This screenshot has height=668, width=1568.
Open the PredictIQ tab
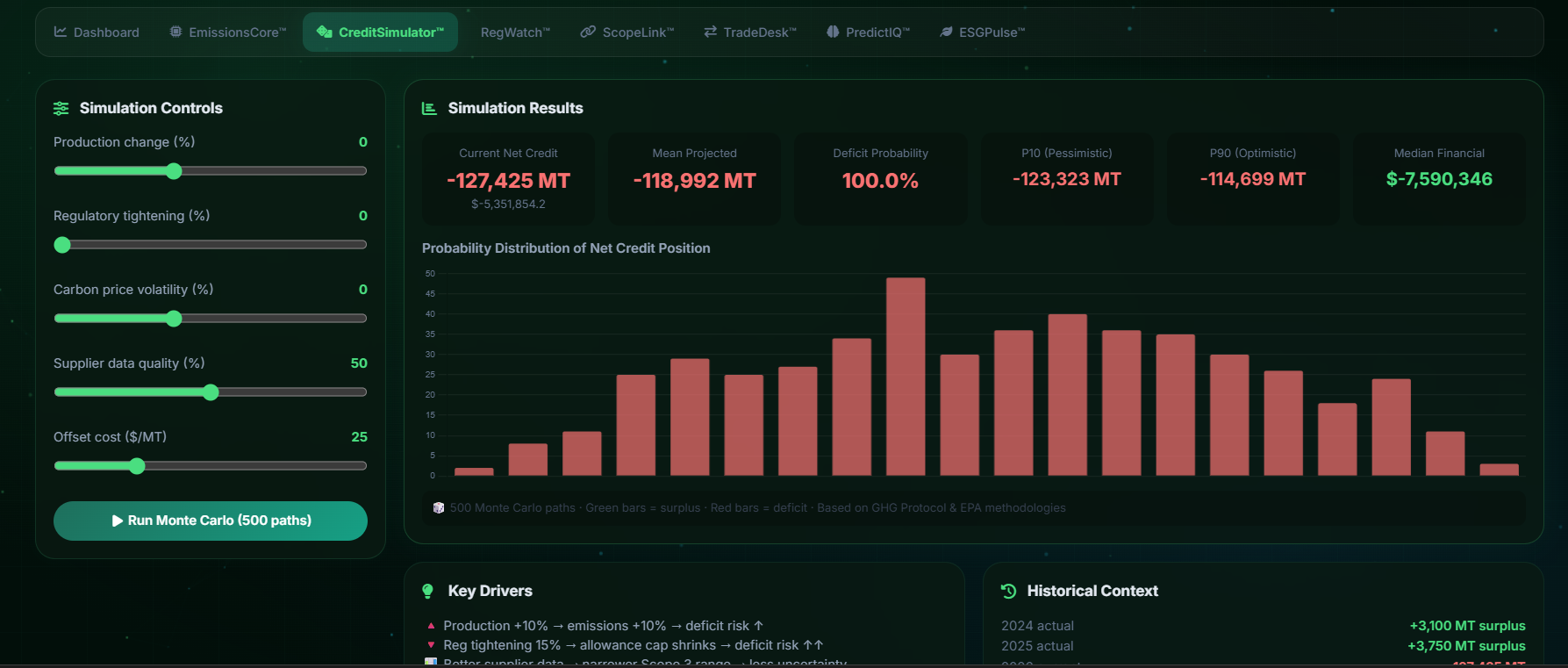click(868, 32)
